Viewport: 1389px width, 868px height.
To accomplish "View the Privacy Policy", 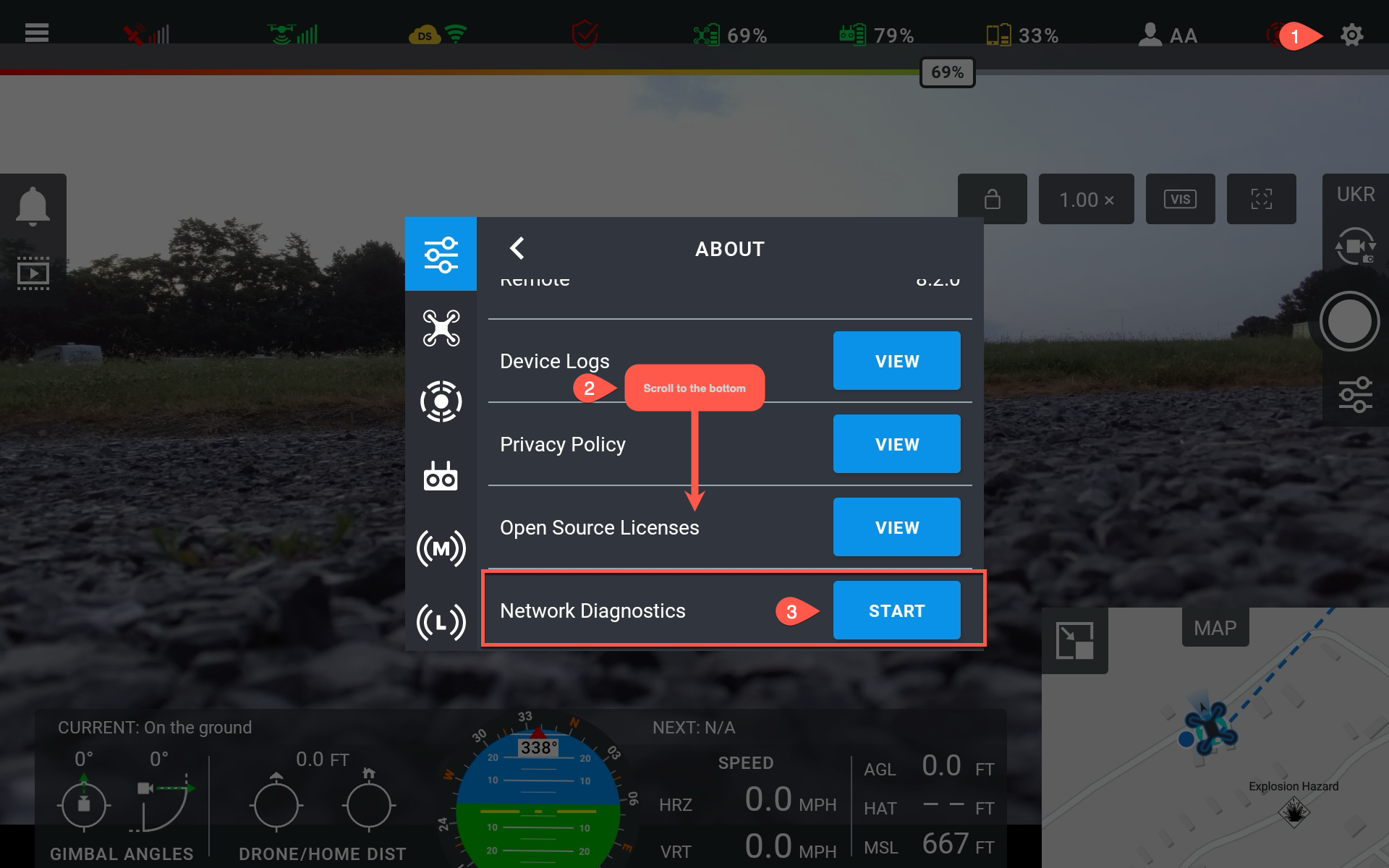I will point(896,444).
